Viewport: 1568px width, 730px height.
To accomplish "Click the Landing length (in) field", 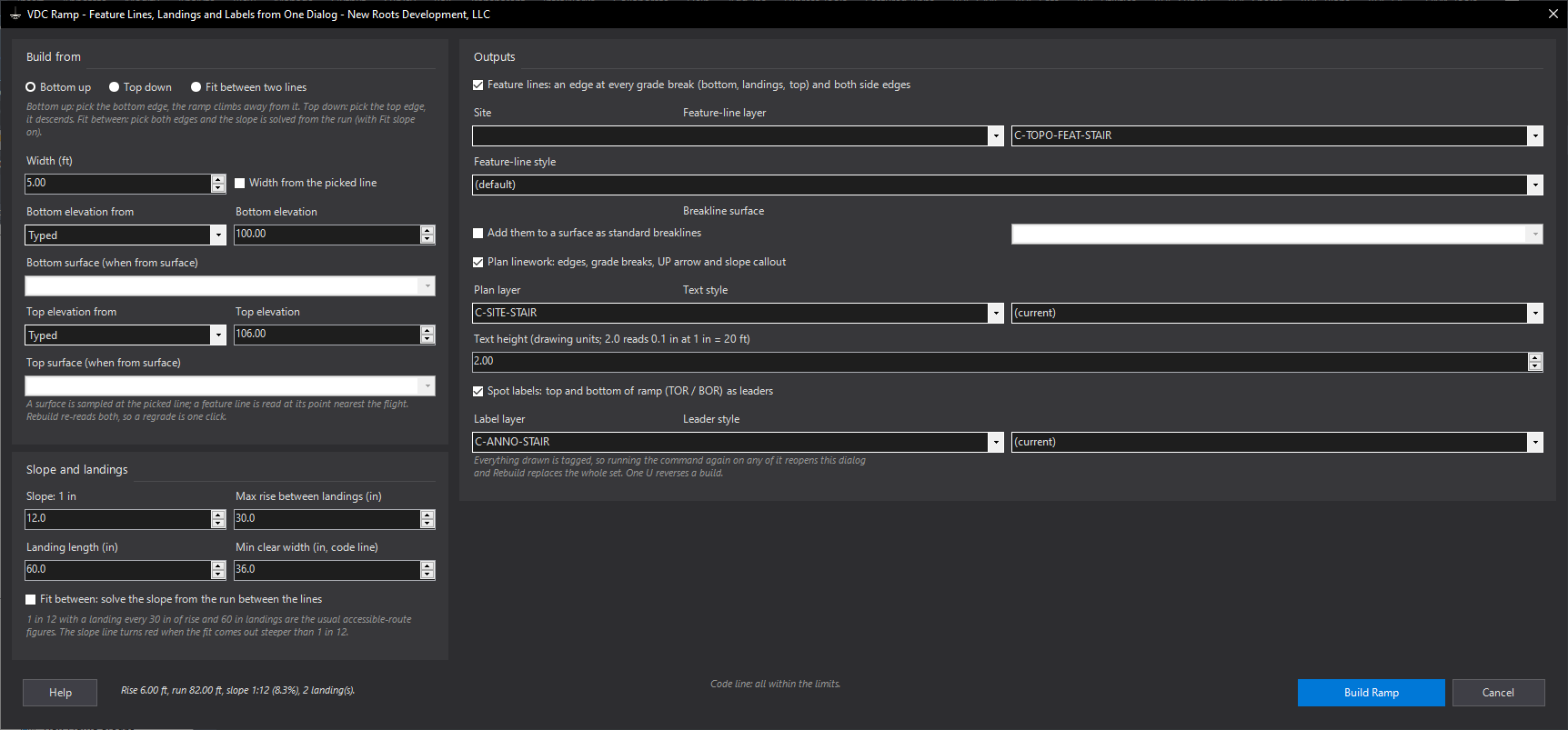I will (x=118, y=570).
